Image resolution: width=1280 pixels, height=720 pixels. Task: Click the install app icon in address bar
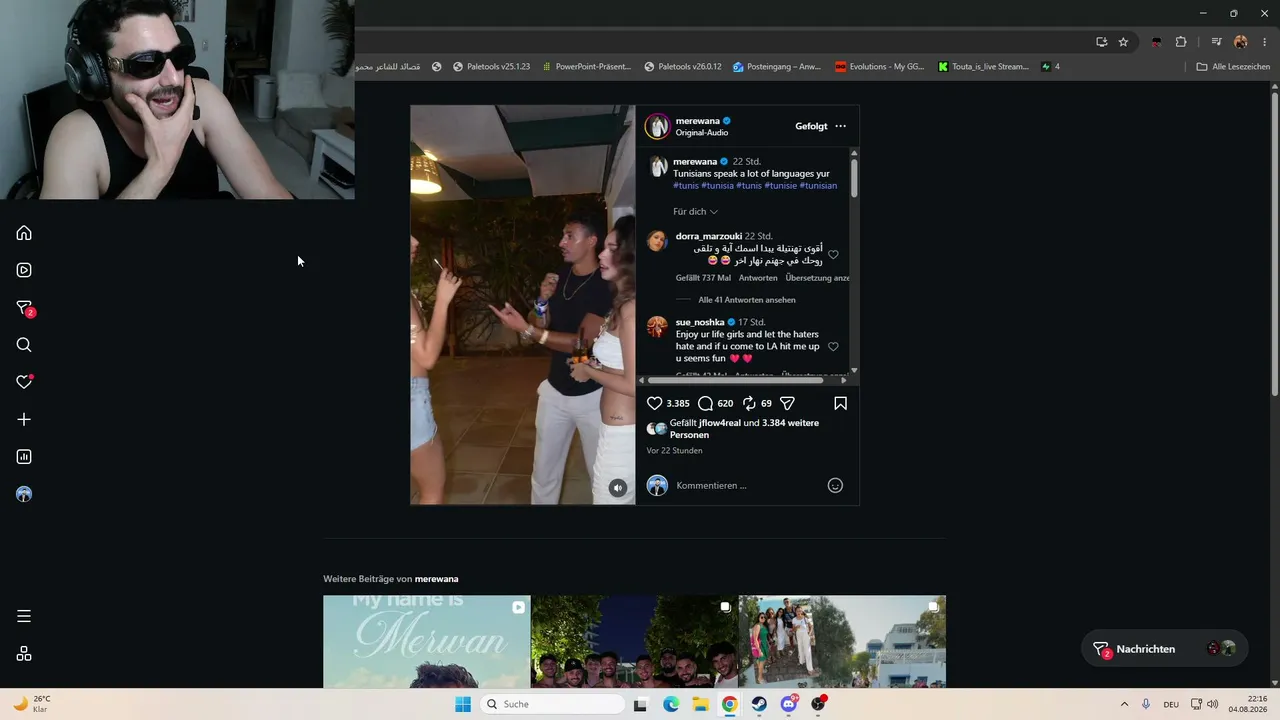click(x=1101, y=42)
